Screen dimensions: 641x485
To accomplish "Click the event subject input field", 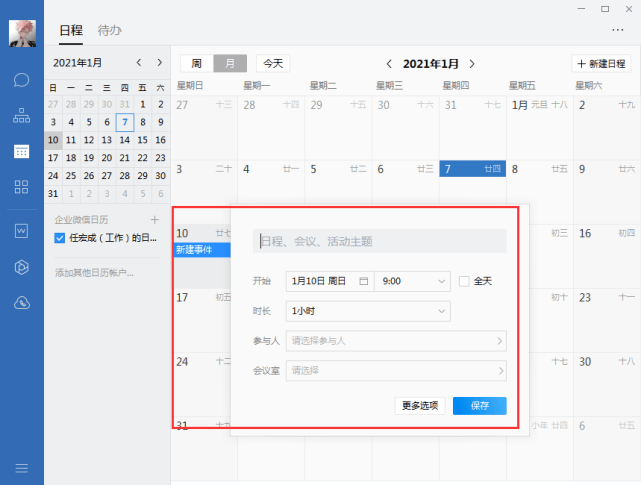I will point(380,241).
